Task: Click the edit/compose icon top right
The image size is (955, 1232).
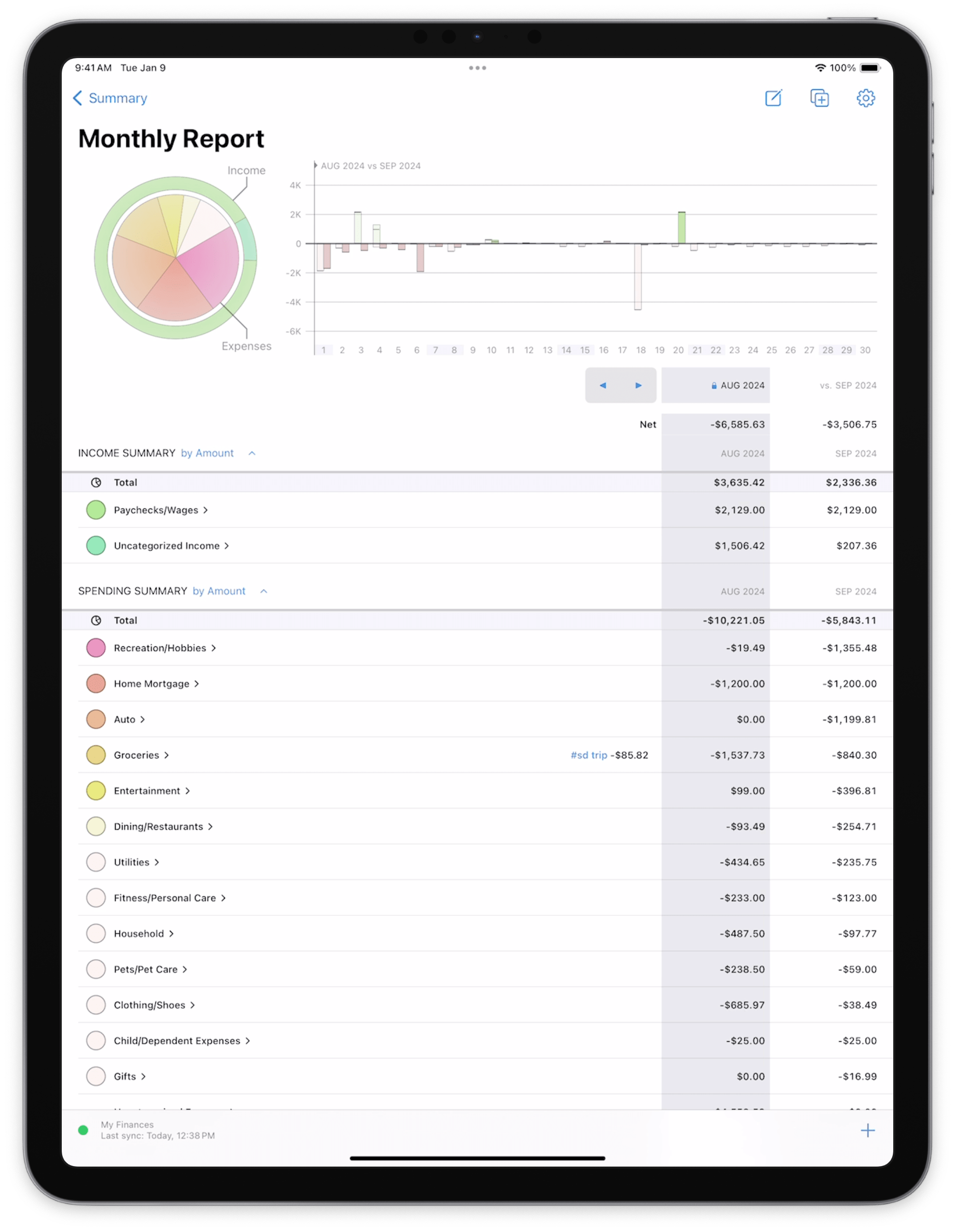Action: point(775,97)
